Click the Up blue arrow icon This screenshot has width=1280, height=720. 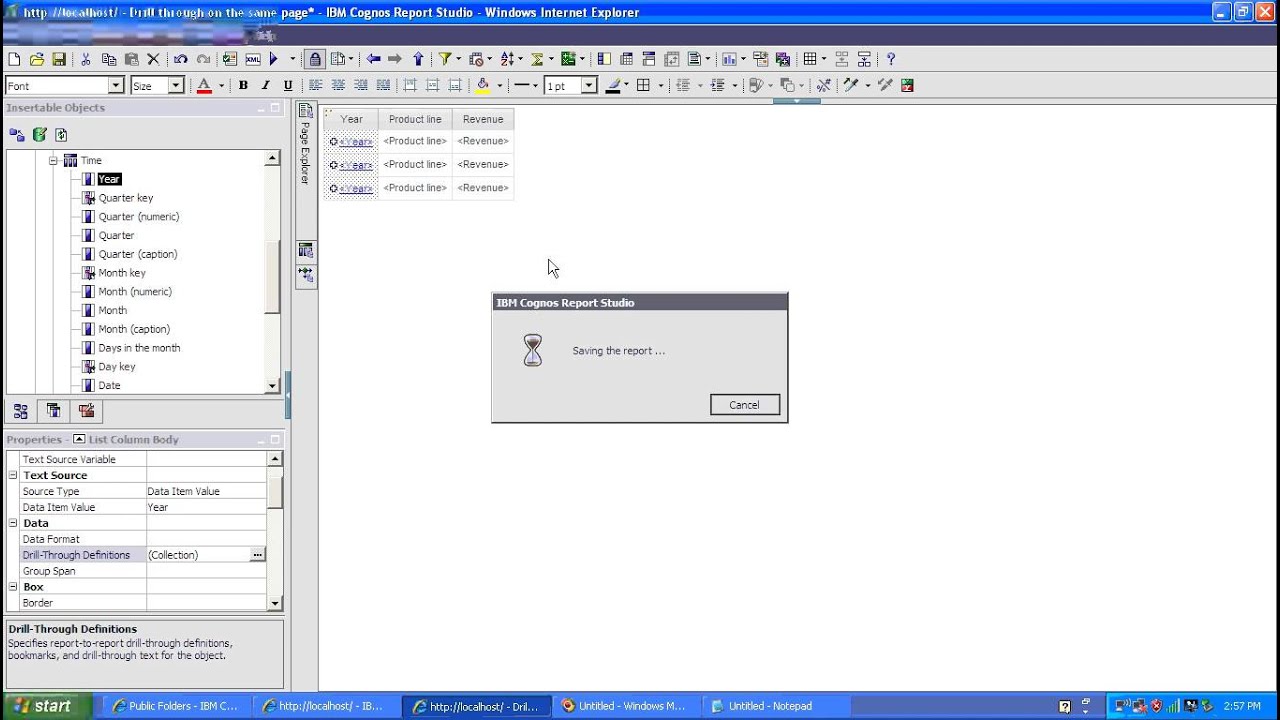[x=418, y=59]
